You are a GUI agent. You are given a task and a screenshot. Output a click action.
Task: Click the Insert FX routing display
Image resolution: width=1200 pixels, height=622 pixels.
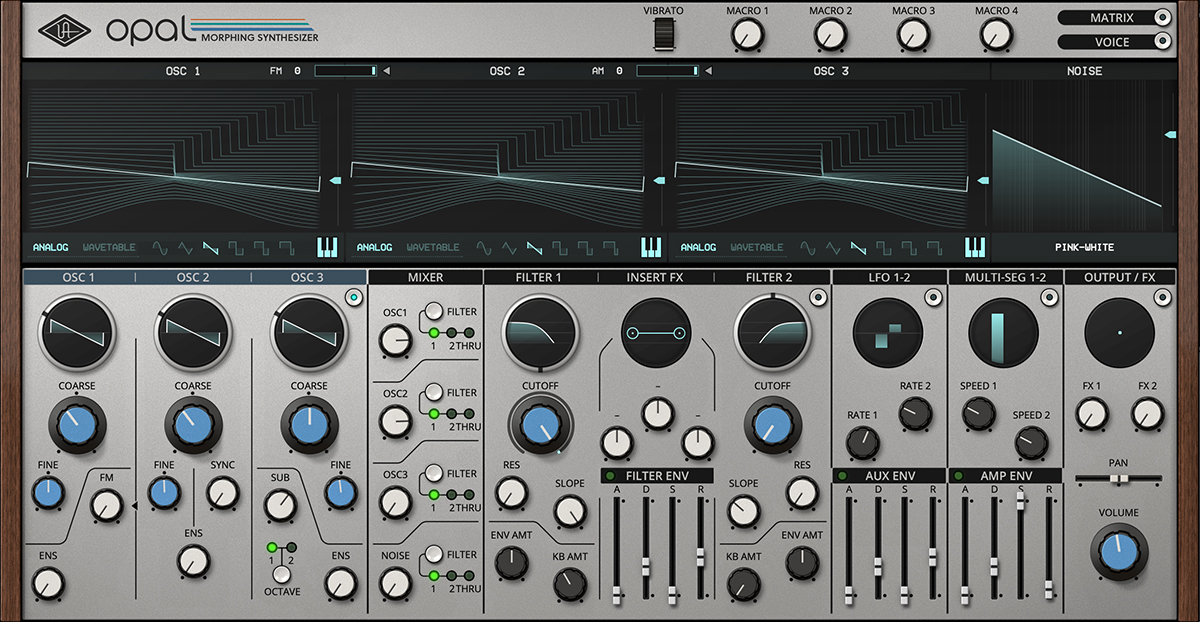[x=657, y=332]
